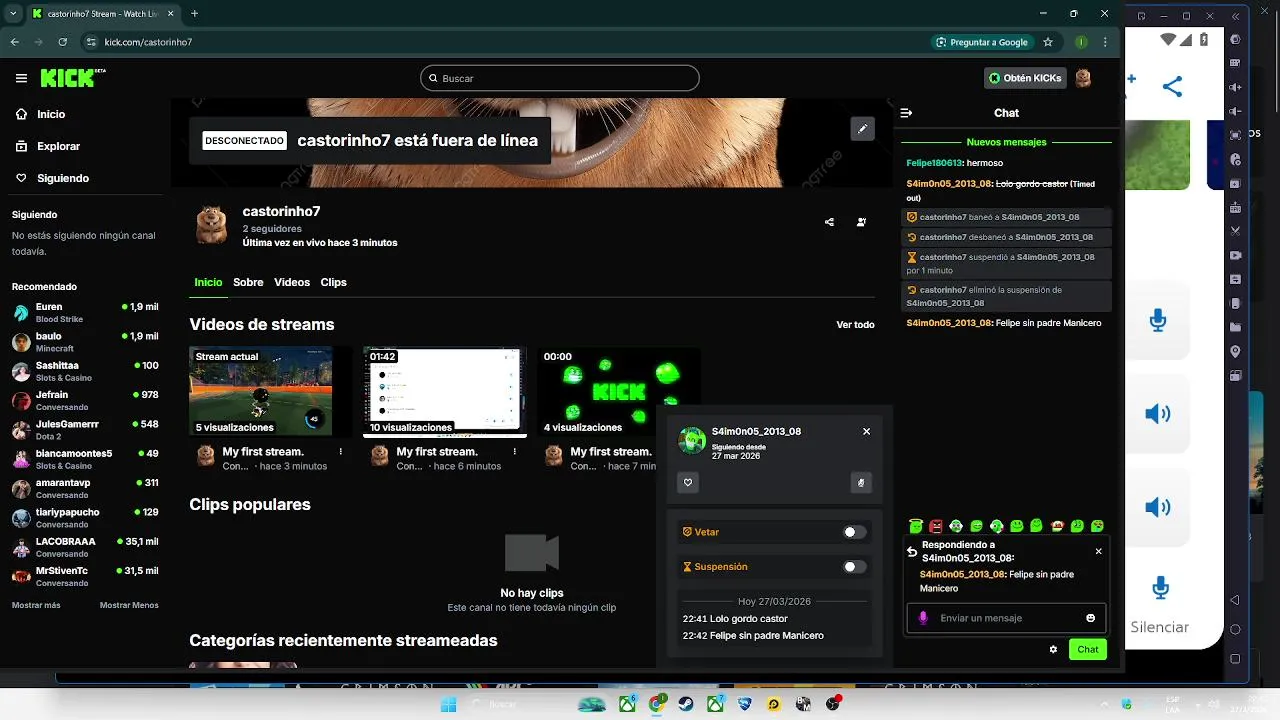Viewport: 1280px width, 720px height.
Task: Open the hamburger sidebar menu
Action: pyautogui.click(x=21, y=78)
